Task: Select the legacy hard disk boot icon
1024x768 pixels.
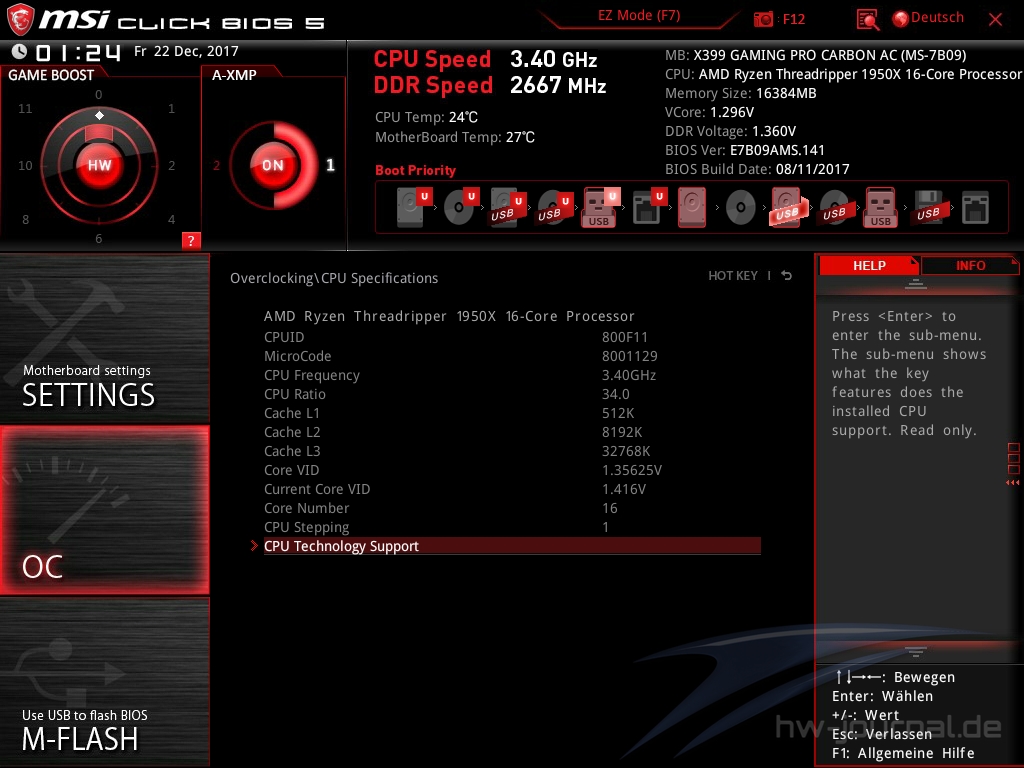Action: pyautogui.click(x=692, y=207)
